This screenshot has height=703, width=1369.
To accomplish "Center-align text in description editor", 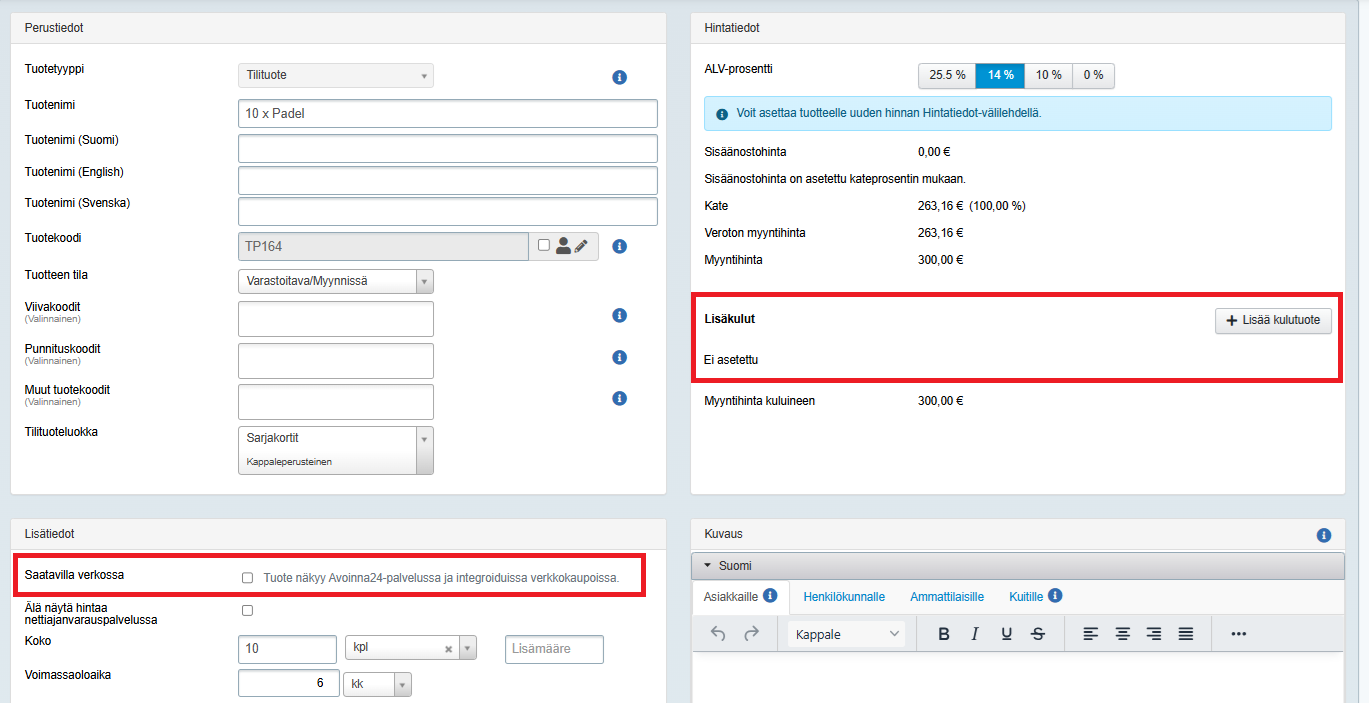I will pos(1123,634).
